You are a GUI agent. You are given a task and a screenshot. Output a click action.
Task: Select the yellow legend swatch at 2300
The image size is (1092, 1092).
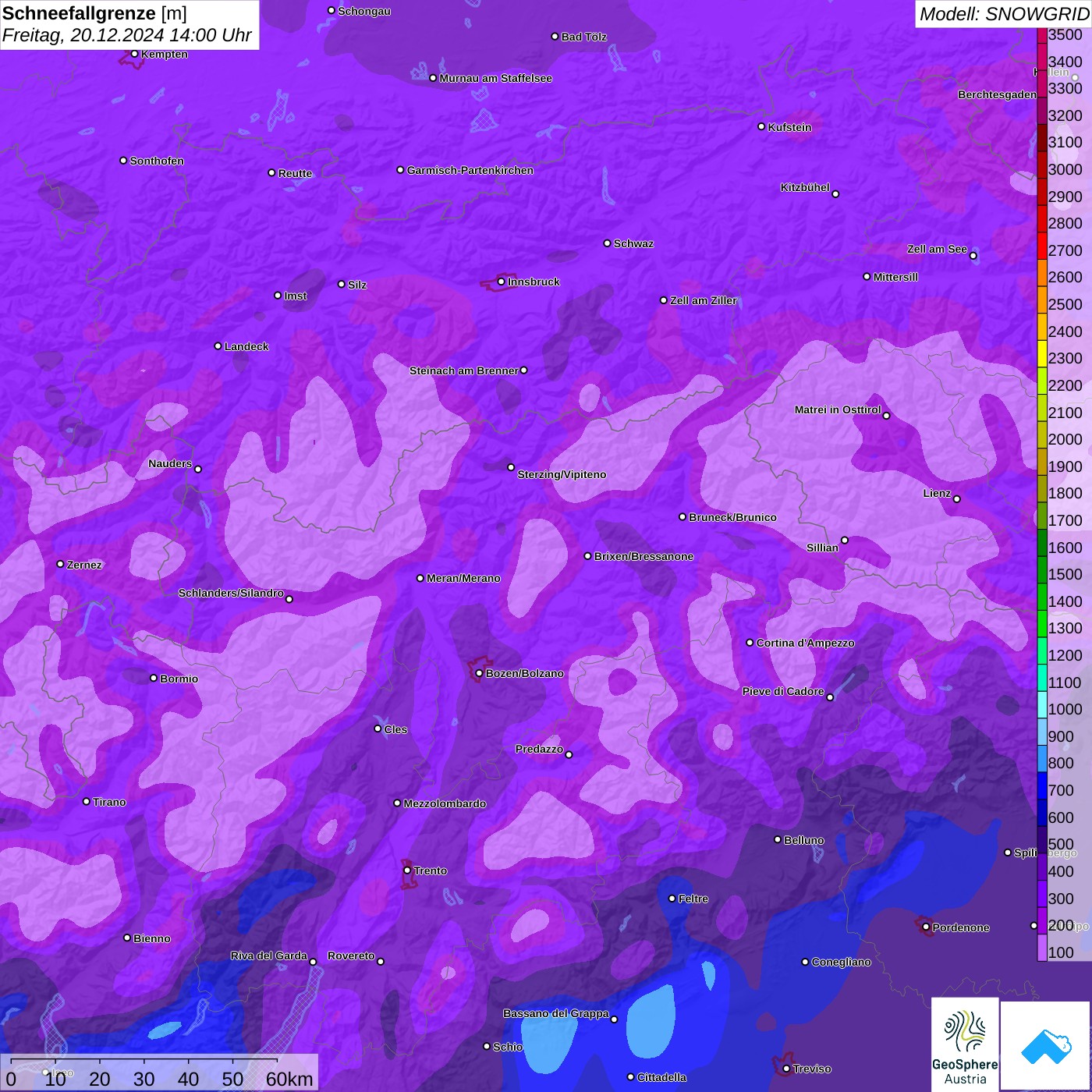click(1042, 354)
